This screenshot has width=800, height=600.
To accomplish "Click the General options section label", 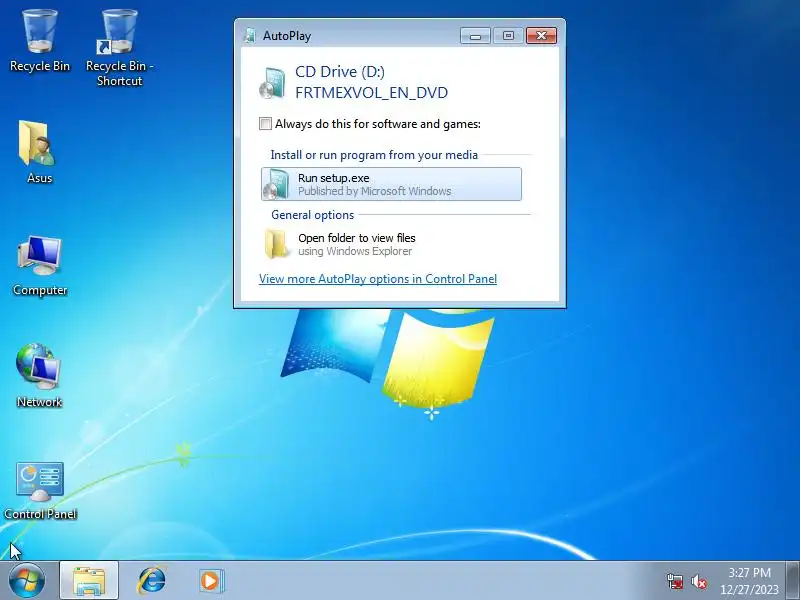I will pyautogui.click(x=312, y=215).
